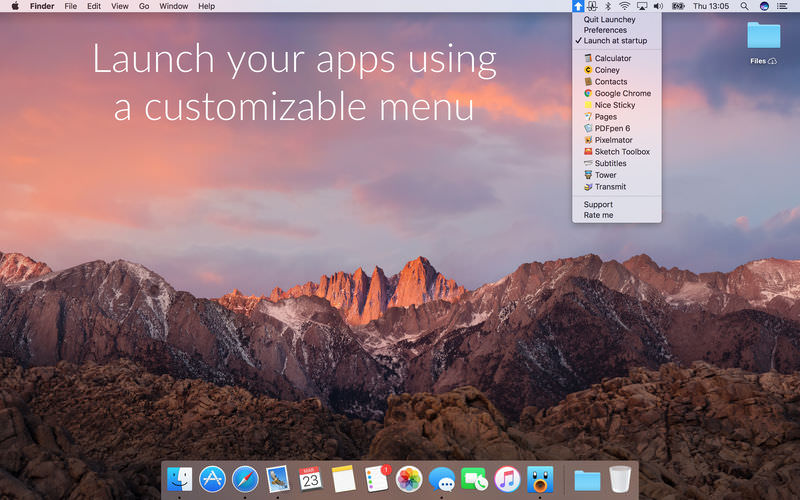
Task: Open Safari from the Dock
Action: click(x=245, y=479)
